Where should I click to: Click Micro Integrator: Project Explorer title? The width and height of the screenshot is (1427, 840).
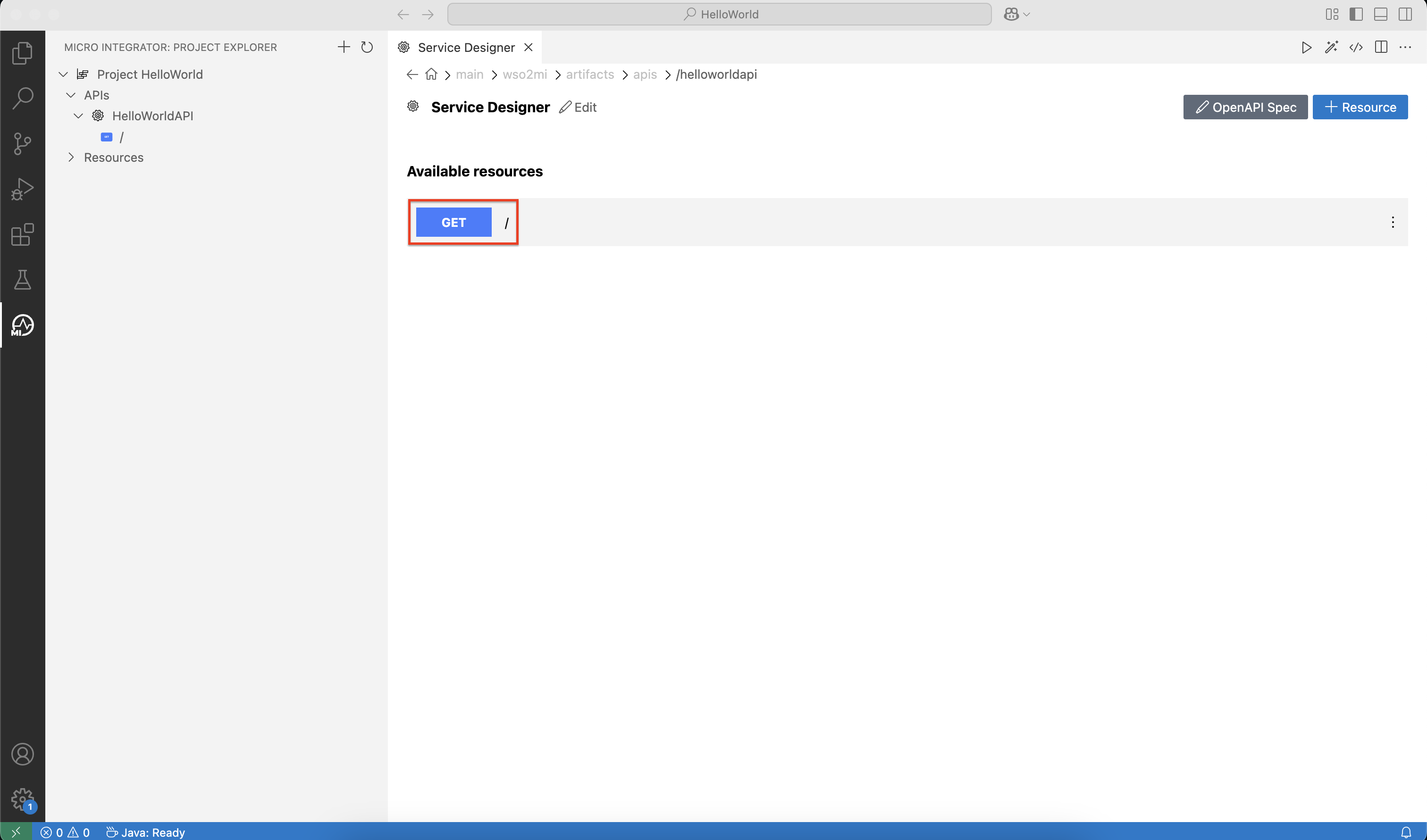(170, 48)
